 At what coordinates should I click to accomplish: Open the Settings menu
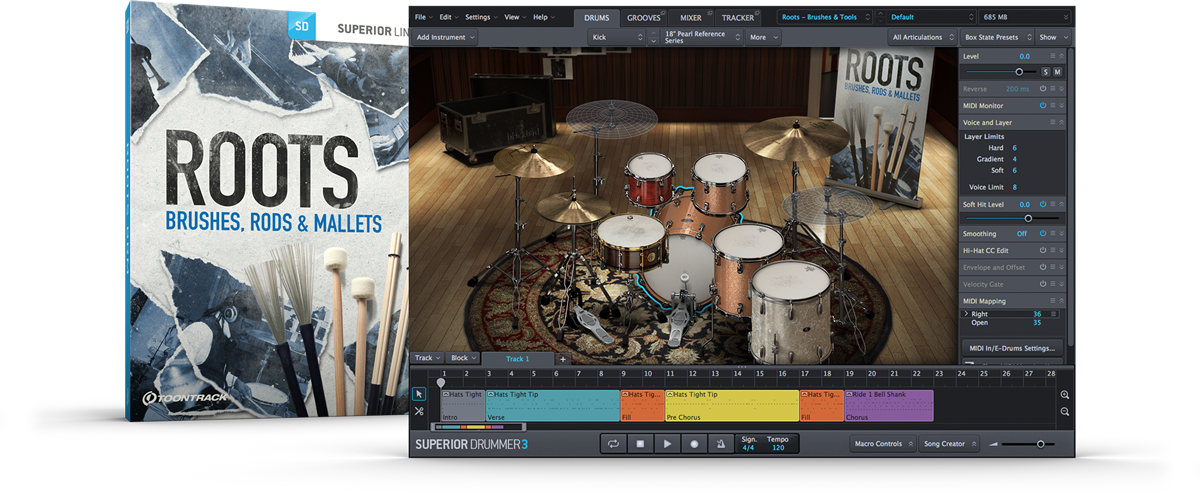[481, 17]
